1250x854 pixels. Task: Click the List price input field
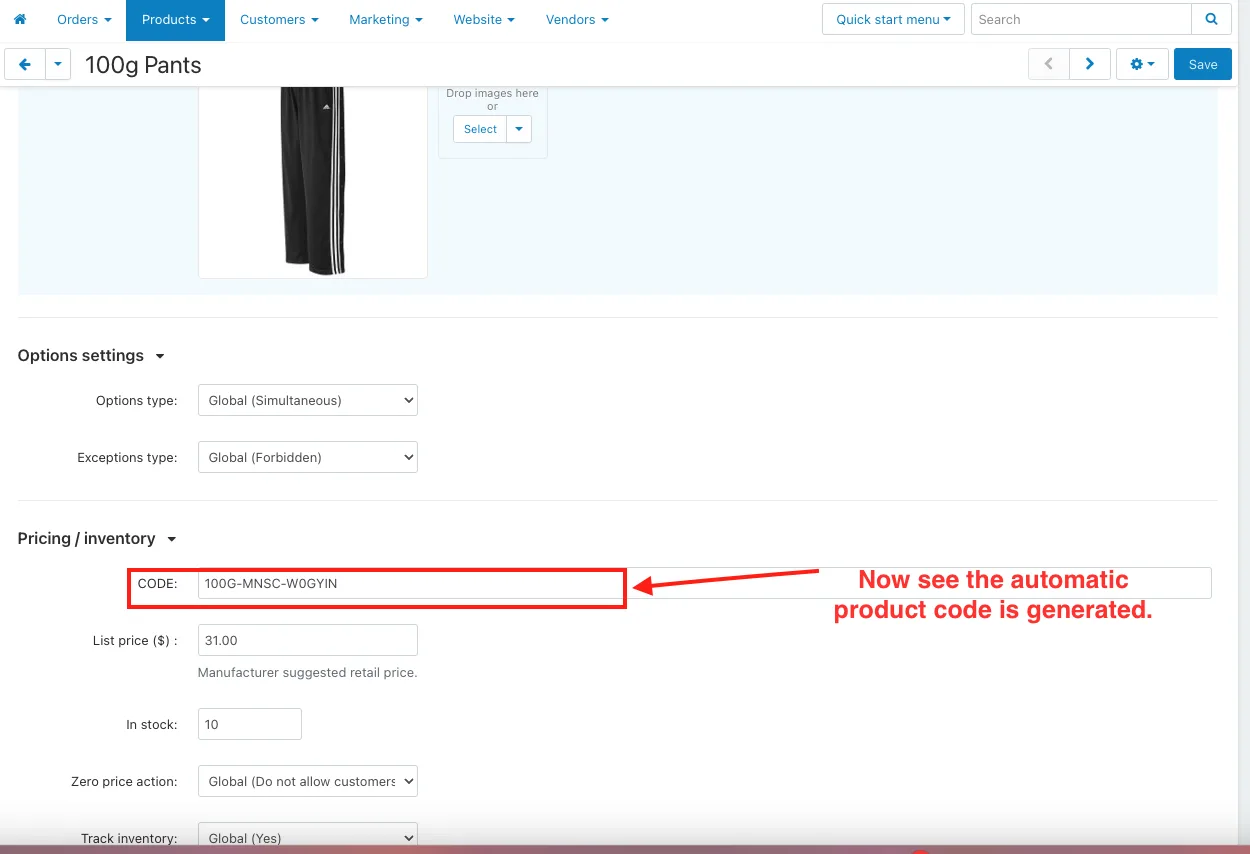[308, 640]
